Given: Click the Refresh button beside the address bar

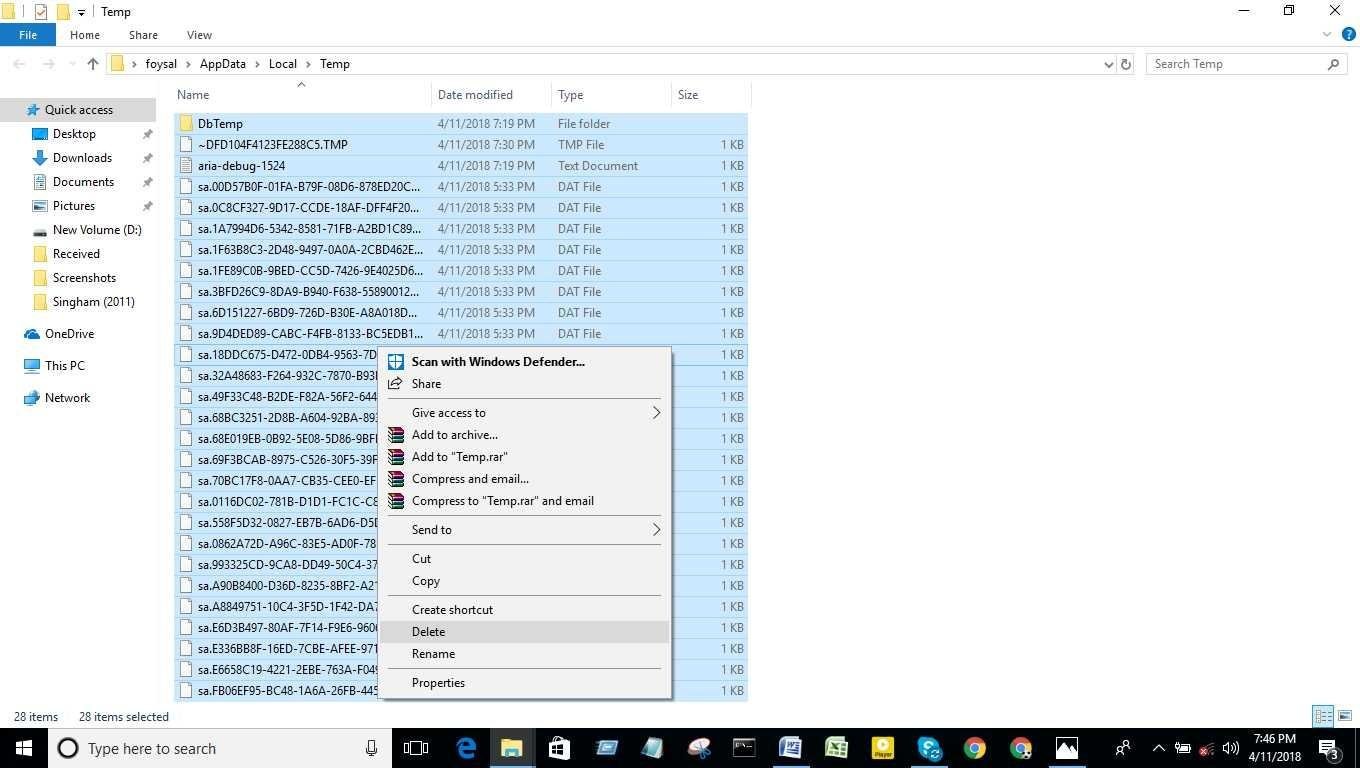Looking at the screenshot, I should 1126,64.
